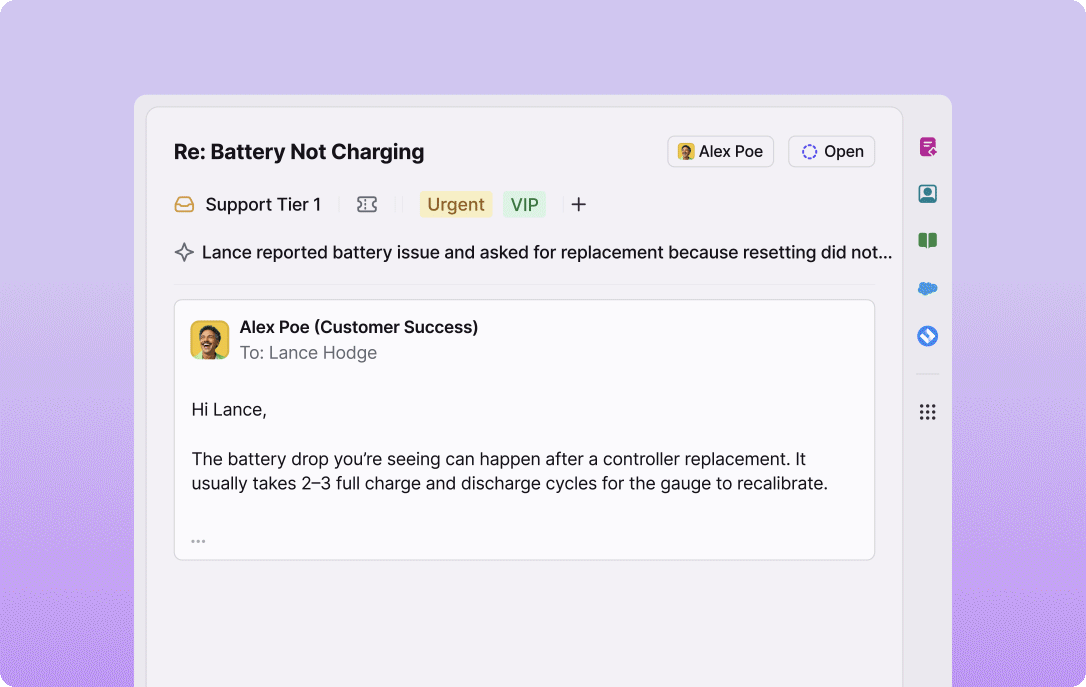The height and width of the screenshot is (687, 1086).
Task: Click the recipient line To: Lance Hodge
Action: [308, 353]
